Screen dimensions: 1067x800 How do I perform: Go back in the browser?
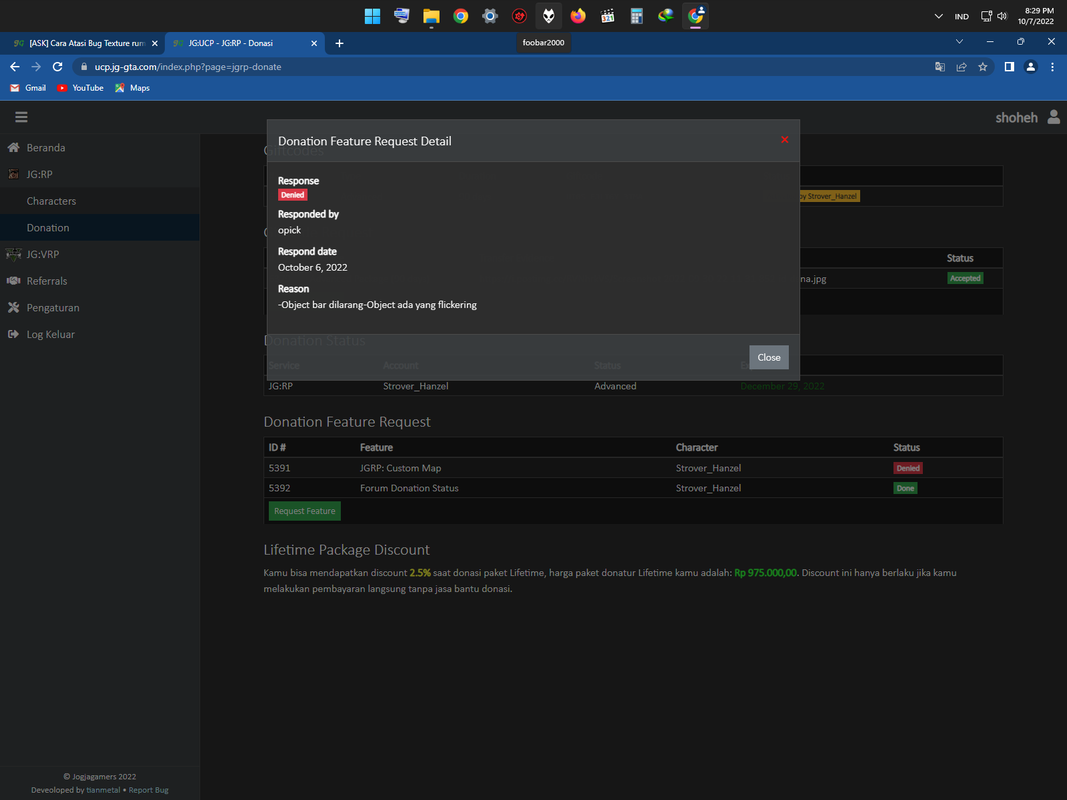(14, 67)
